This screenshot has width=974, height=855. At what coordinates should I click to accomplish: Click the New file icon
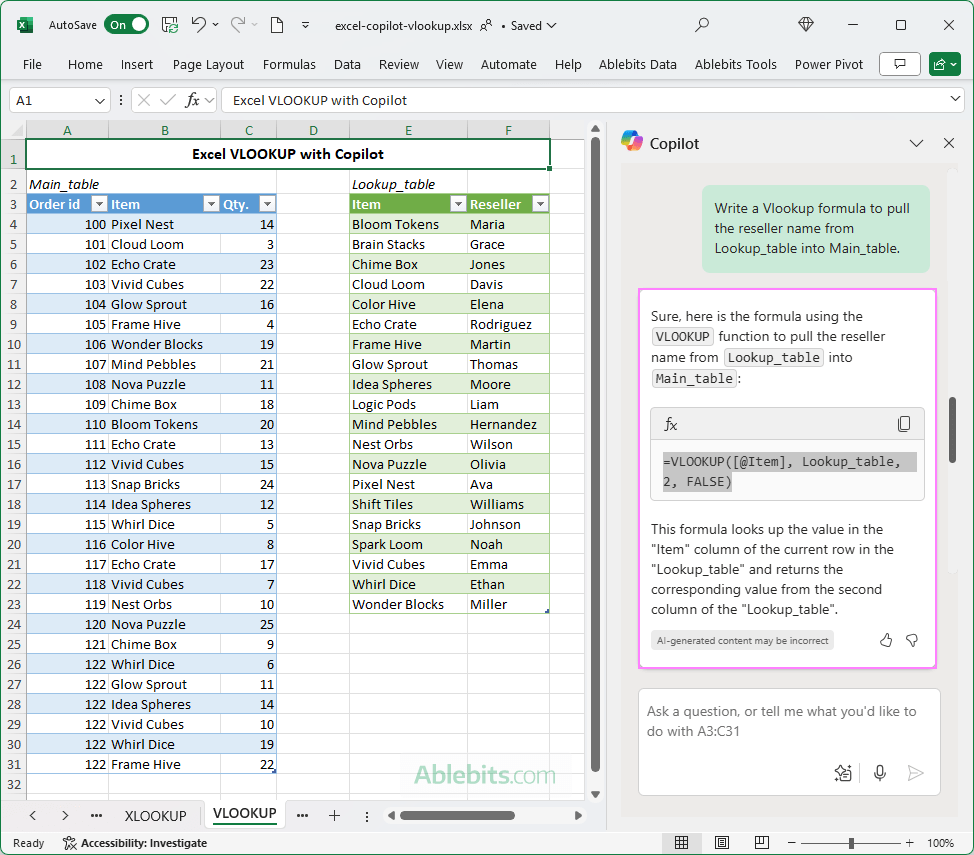[x=277, y=25]
